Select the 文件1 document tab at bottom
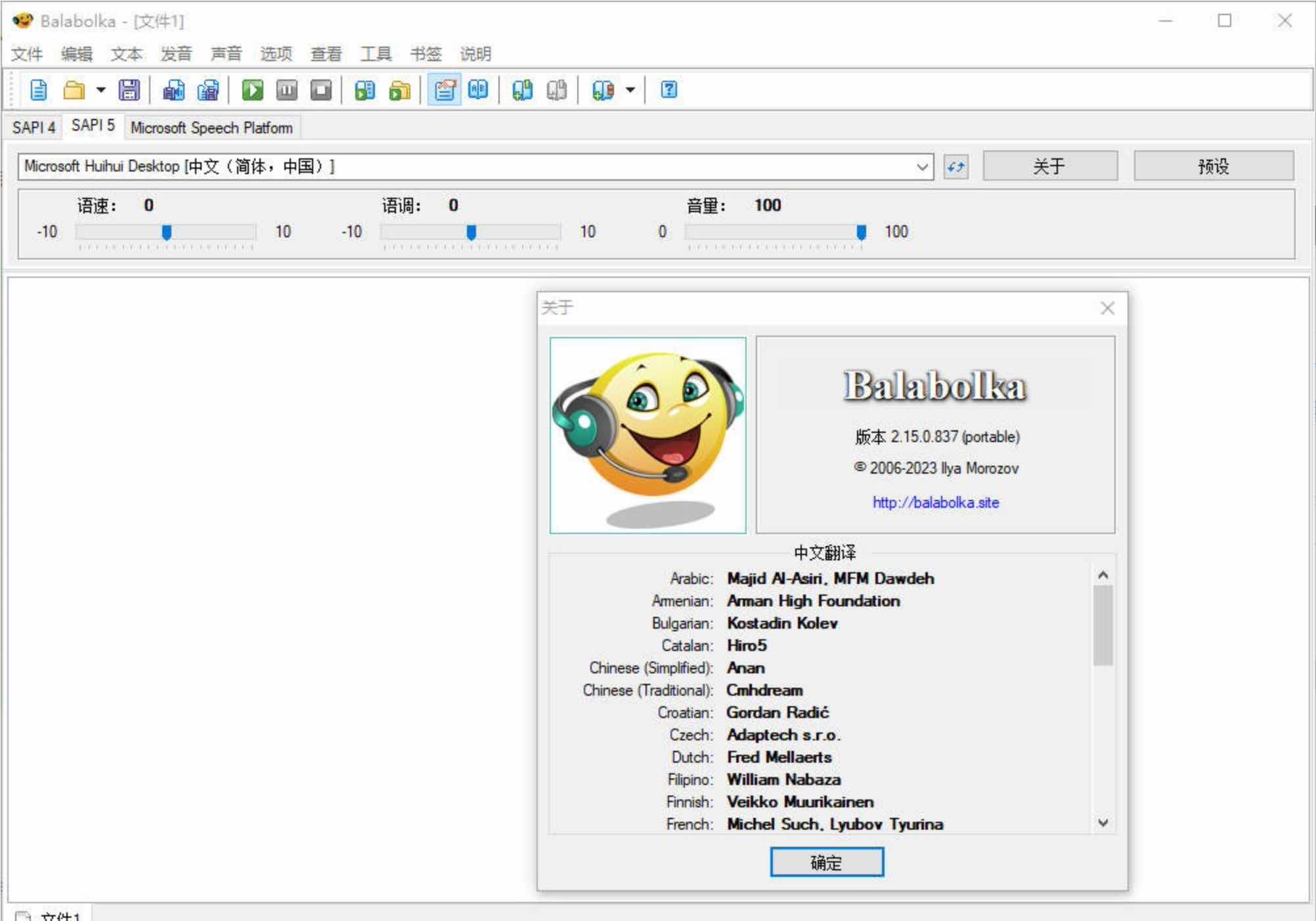The width and height of the screenshot is (1316, 921). (x=49, y=914)
